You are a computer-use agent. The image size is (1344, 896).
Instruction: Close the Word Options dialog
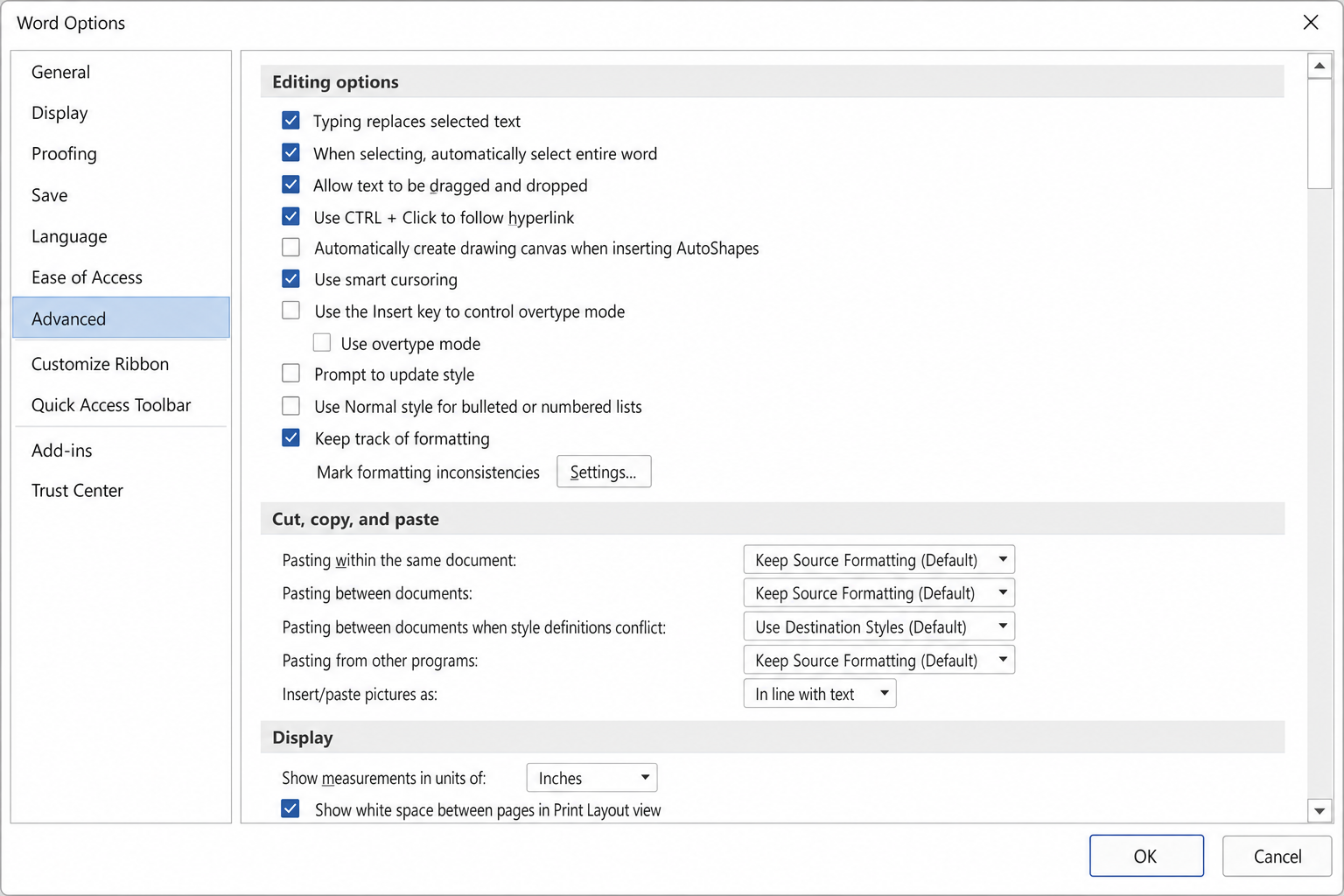coord(1310,23)
